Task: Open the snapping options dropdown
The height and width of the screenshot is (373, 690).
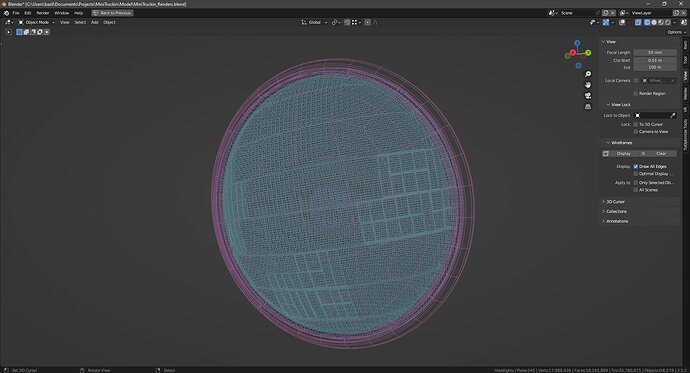Action: (x=356, y=22)
